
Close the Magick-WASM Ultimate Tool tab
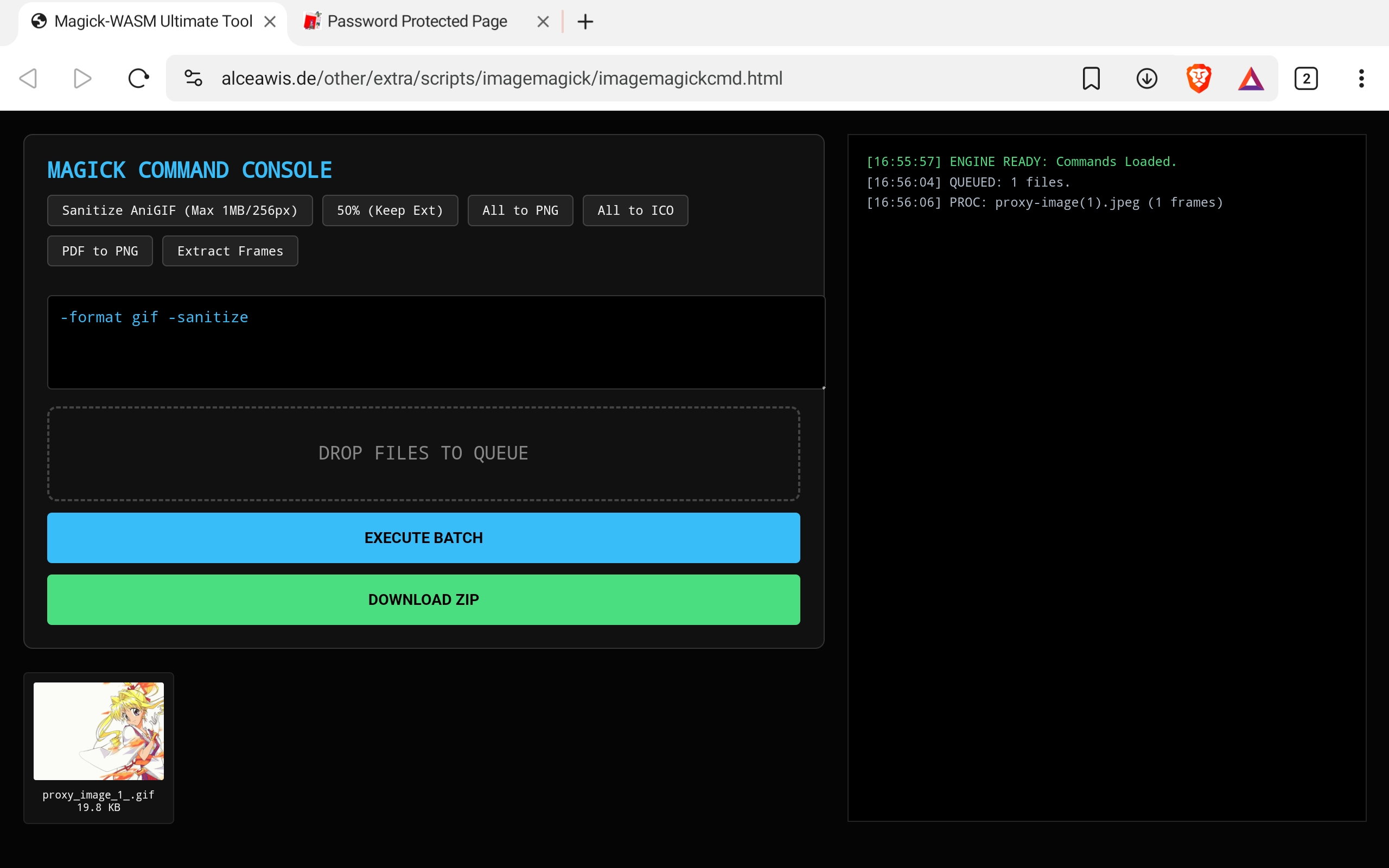click(x=270, y=22)
